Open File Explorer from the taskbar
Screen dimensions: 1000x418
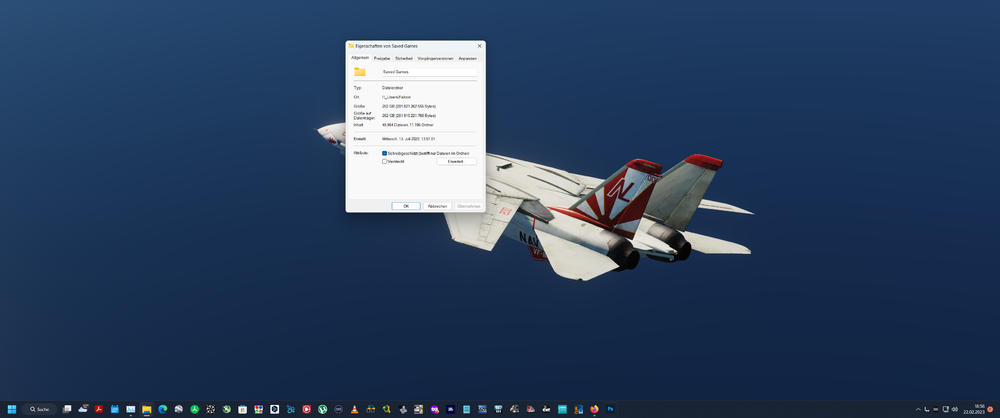147,409
